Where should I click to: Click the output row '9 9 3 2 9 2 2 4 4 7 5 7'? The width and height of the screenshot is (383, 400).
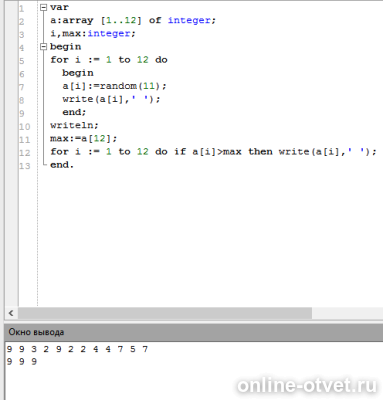point(77,349)
